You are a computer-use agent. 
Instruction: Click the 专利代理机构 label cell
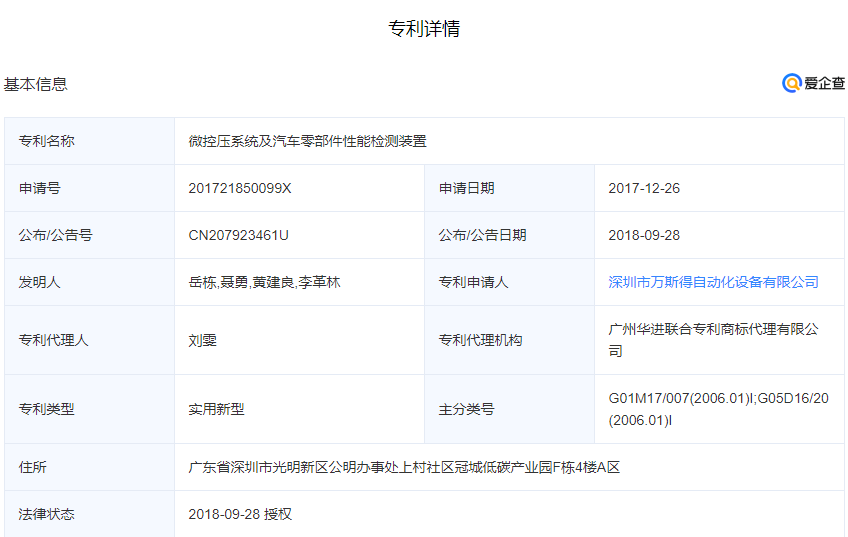tap(509, 340)
